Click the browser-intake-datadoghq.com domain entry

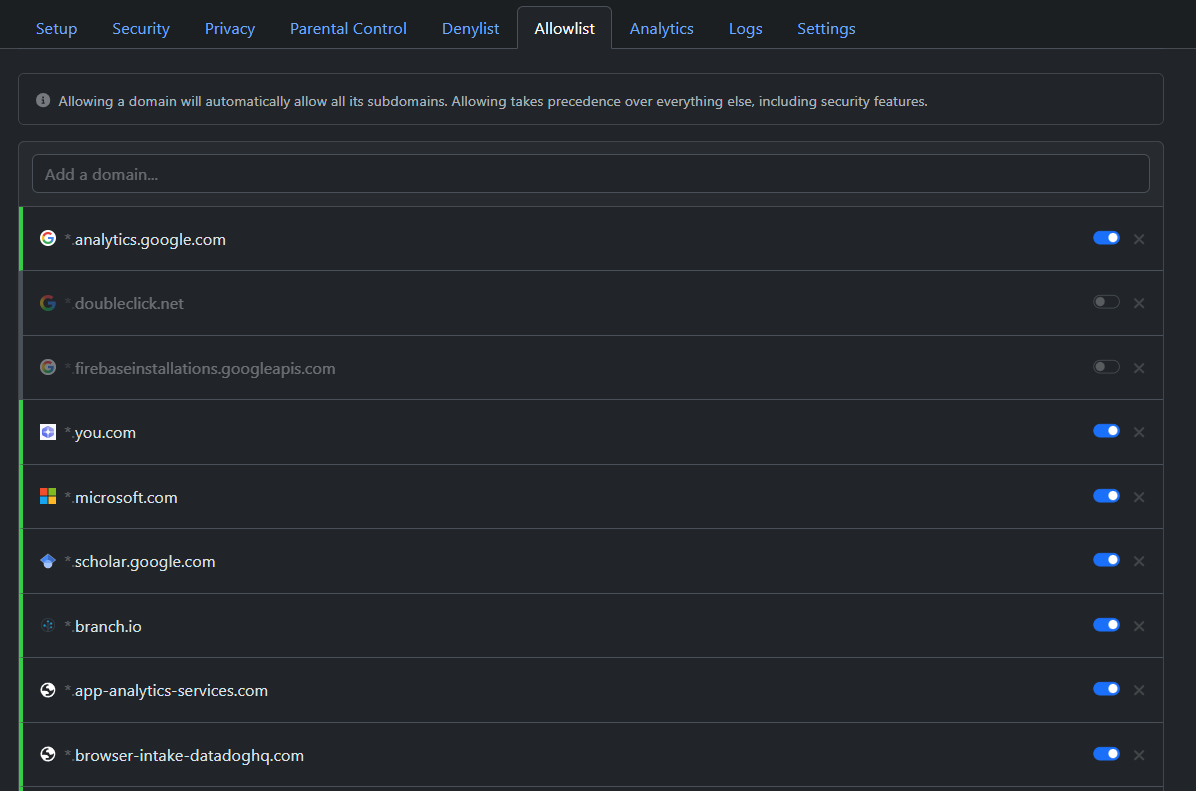pyautogui.click(x=188, y=755)
